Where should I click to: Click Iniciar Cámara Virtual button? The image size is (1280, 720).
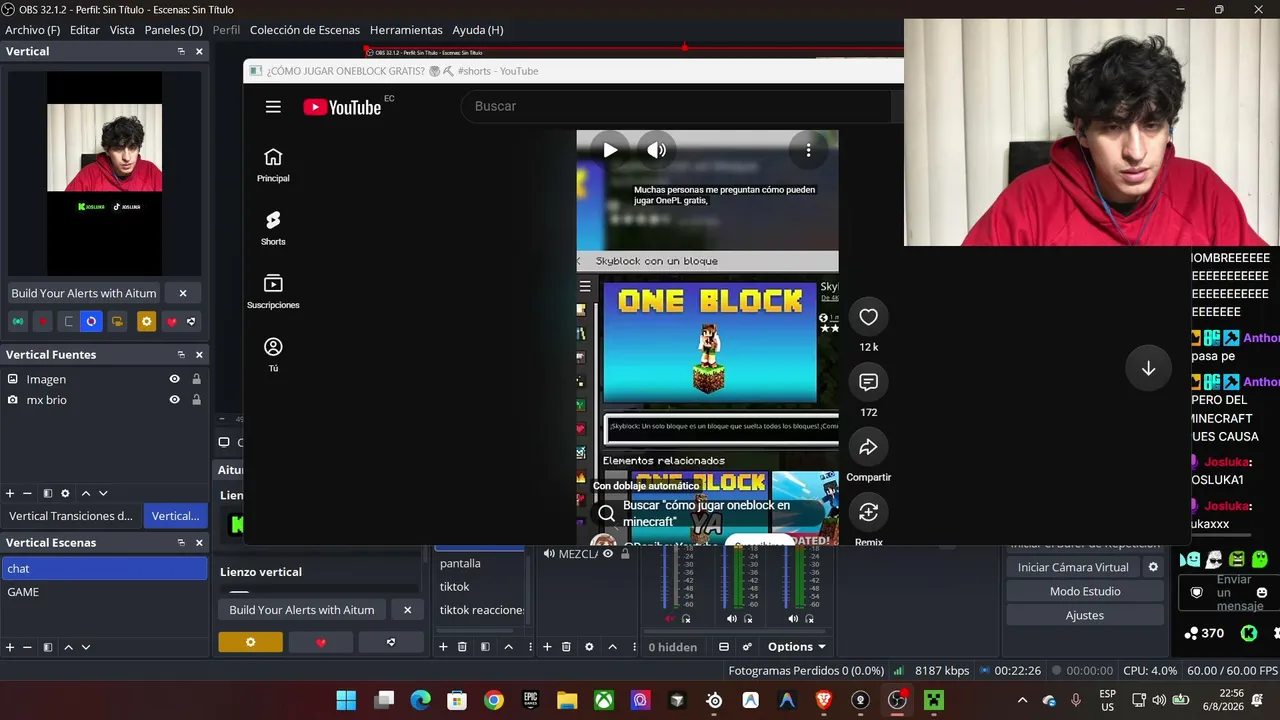(x=1073, y=567)
